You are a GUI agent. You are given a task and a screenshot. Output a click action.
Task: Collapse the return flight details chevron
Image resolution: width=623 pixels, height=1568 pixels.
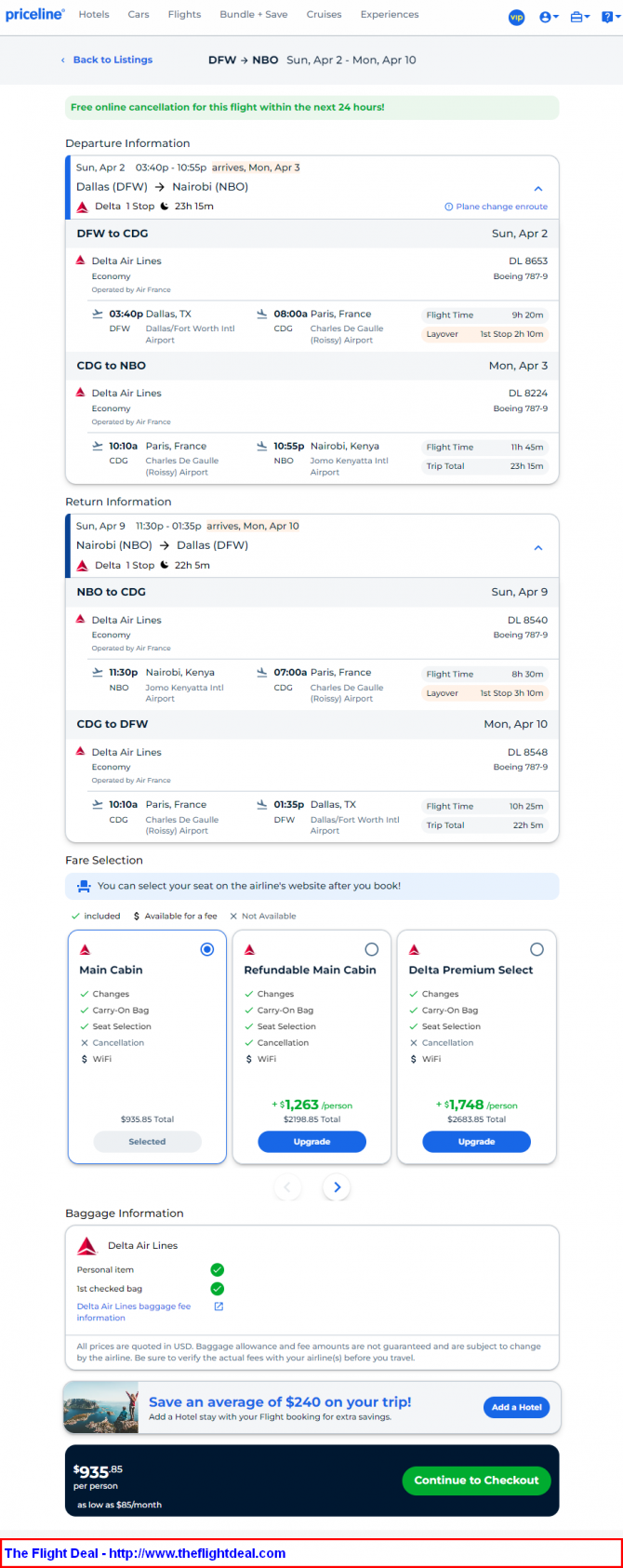(538, 548)
